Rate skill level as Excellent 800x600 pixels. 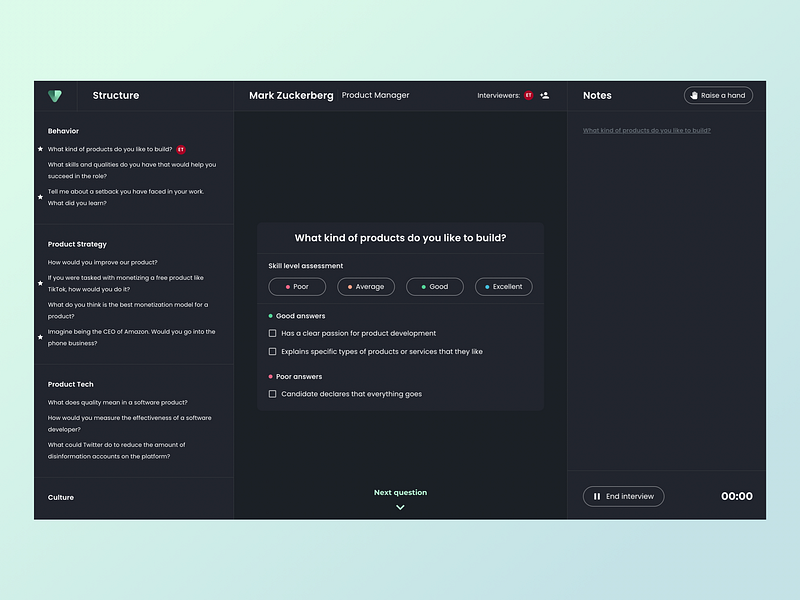504,287
